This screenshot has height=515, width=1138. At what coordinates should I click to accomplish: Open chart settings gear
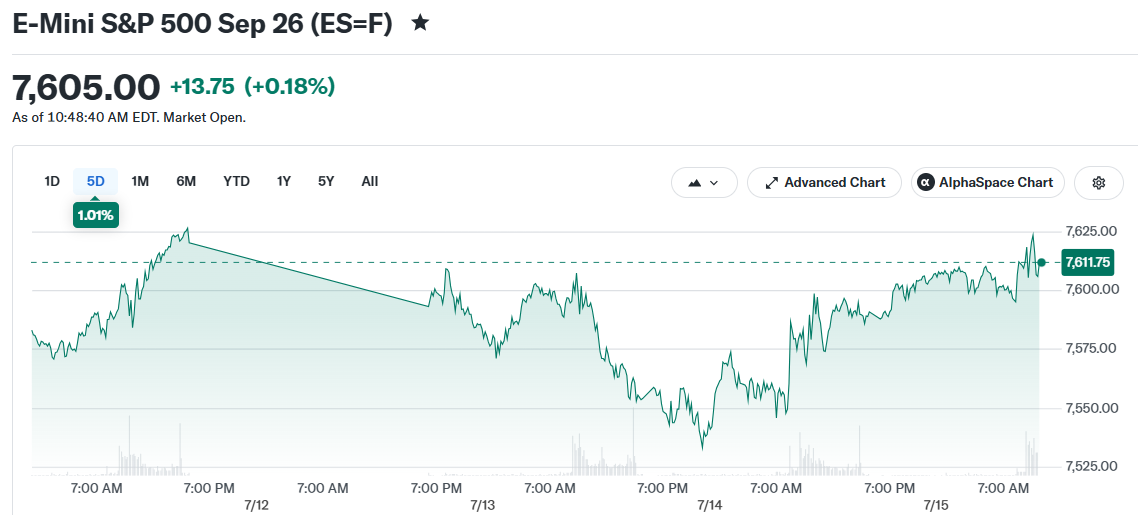click(1098, 183)
